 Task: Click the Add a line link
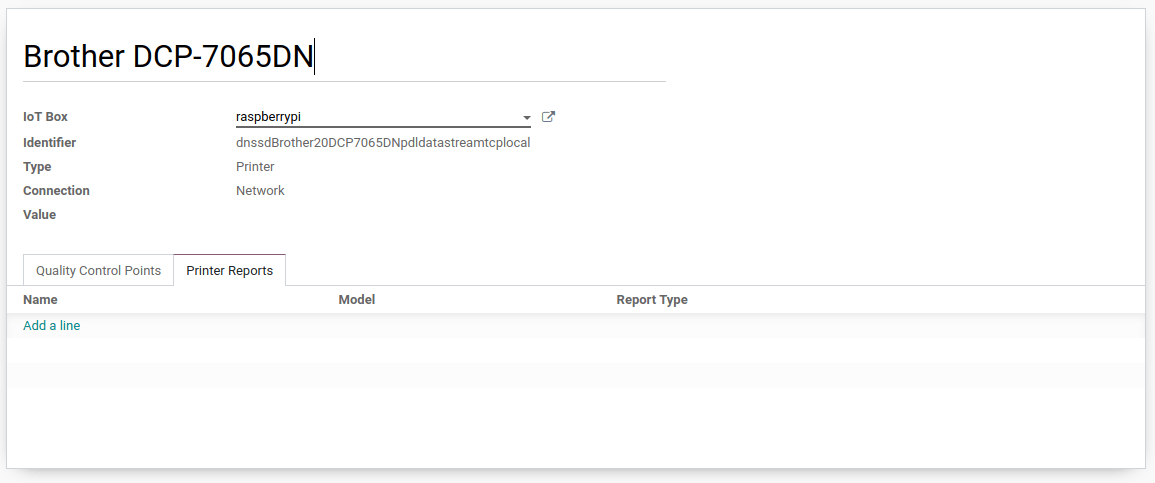tap(51, 326)
